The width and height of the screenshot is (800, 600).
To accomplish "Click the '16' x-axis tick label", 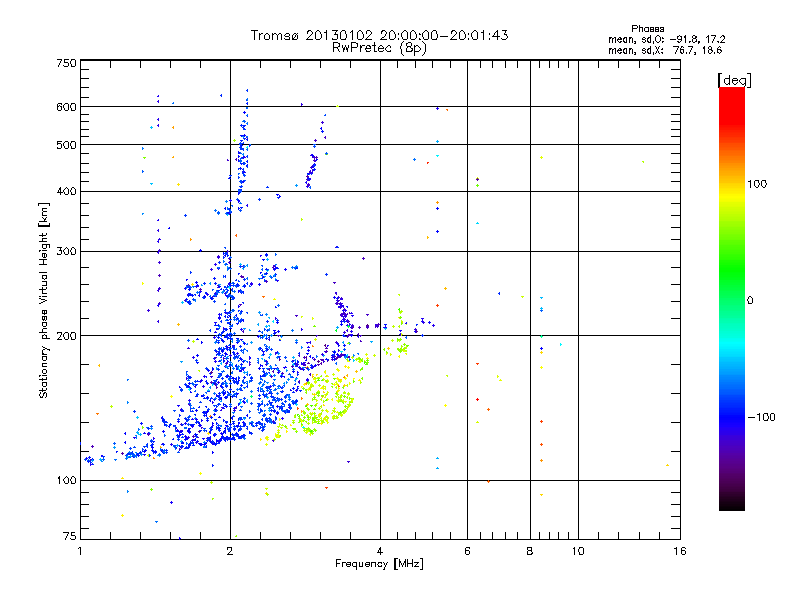I will click(x=680, y=551).
